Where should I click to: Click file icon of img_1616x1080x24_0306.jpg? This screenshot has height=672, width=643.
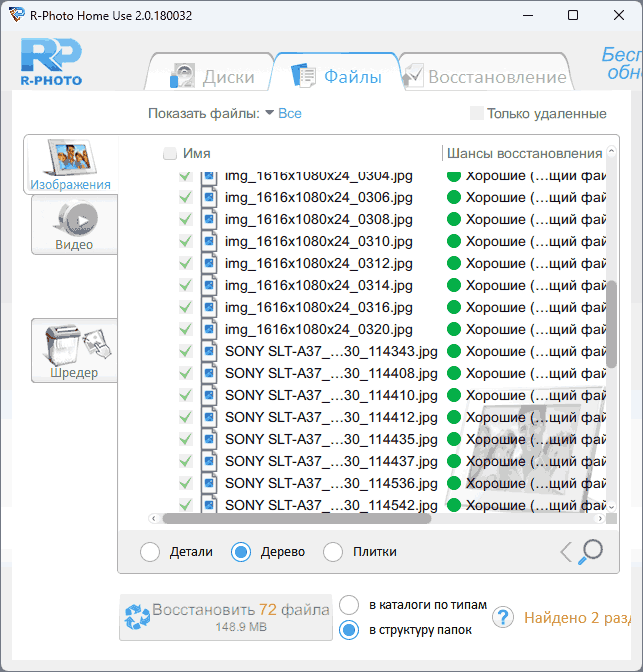[x=209, y=198]
